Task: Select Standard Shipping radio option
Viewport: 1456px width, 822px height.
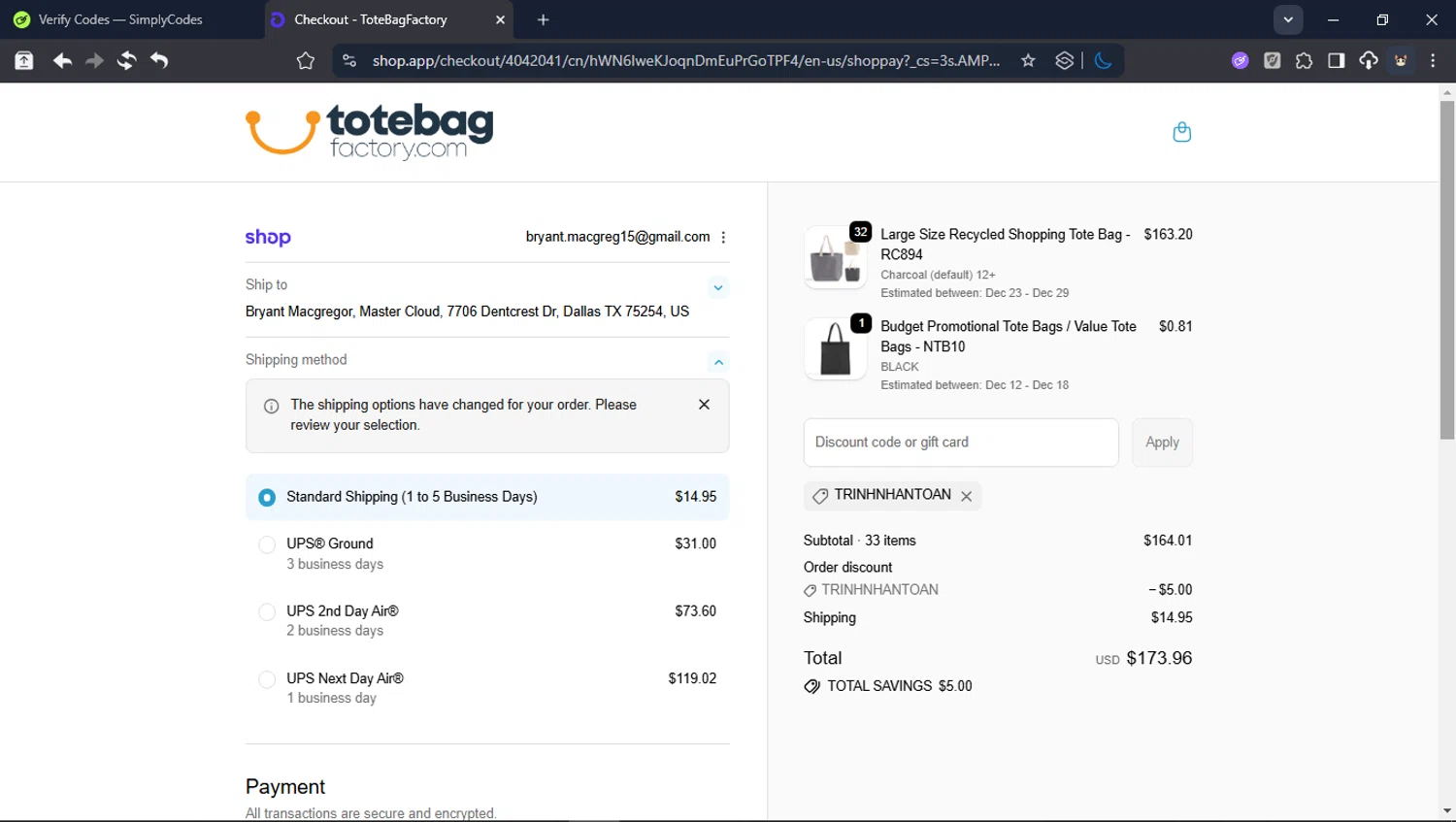Action: coord(267,498)
